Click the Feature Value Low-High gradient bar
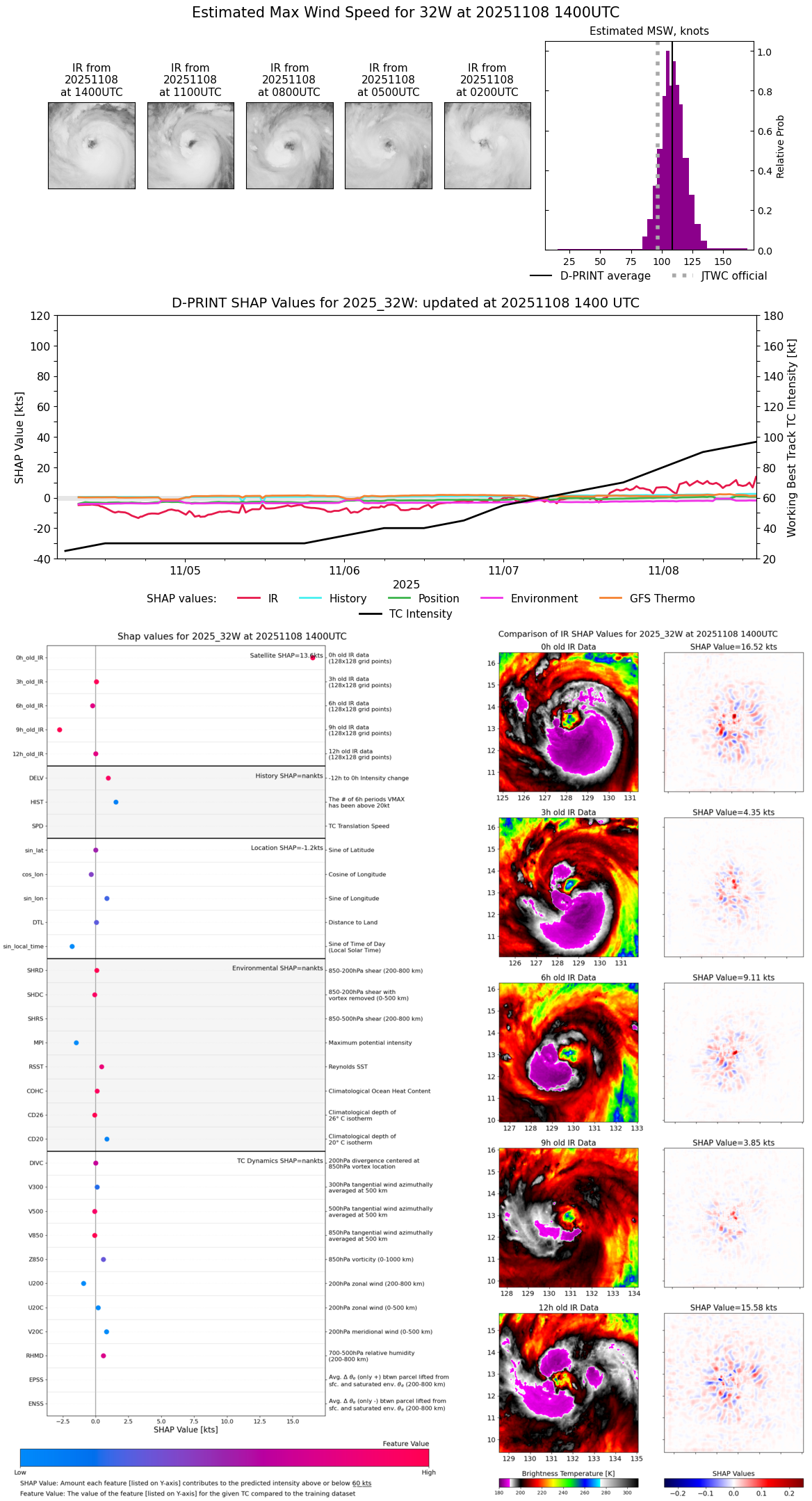812x1501 pixels. point(225,1457)
